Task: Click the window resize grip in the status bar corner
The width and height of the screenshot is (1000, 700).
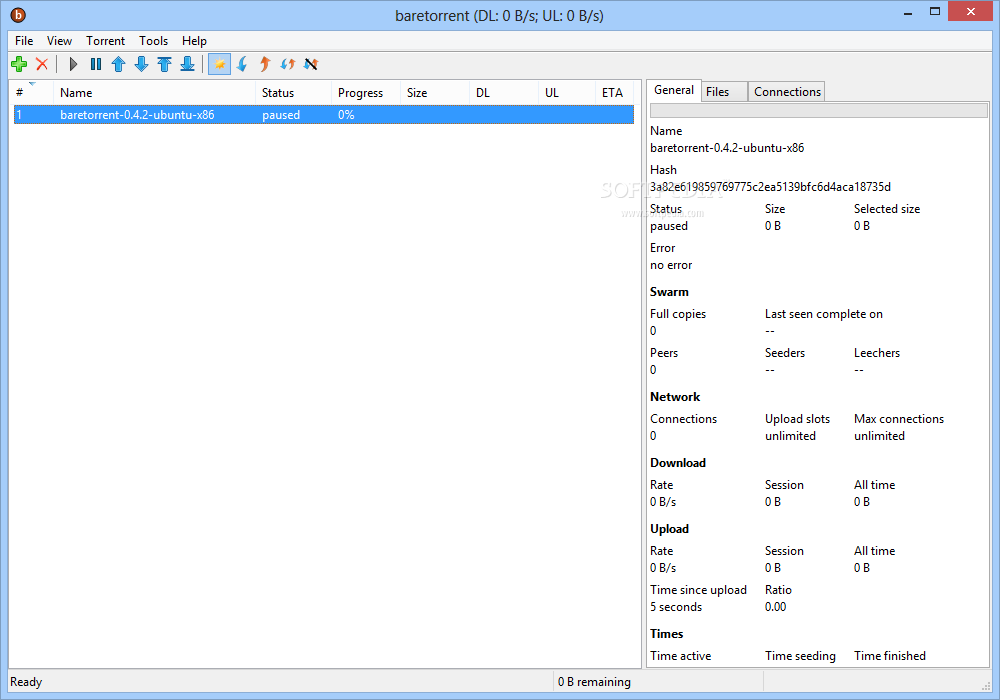Action: coord(985,685)
